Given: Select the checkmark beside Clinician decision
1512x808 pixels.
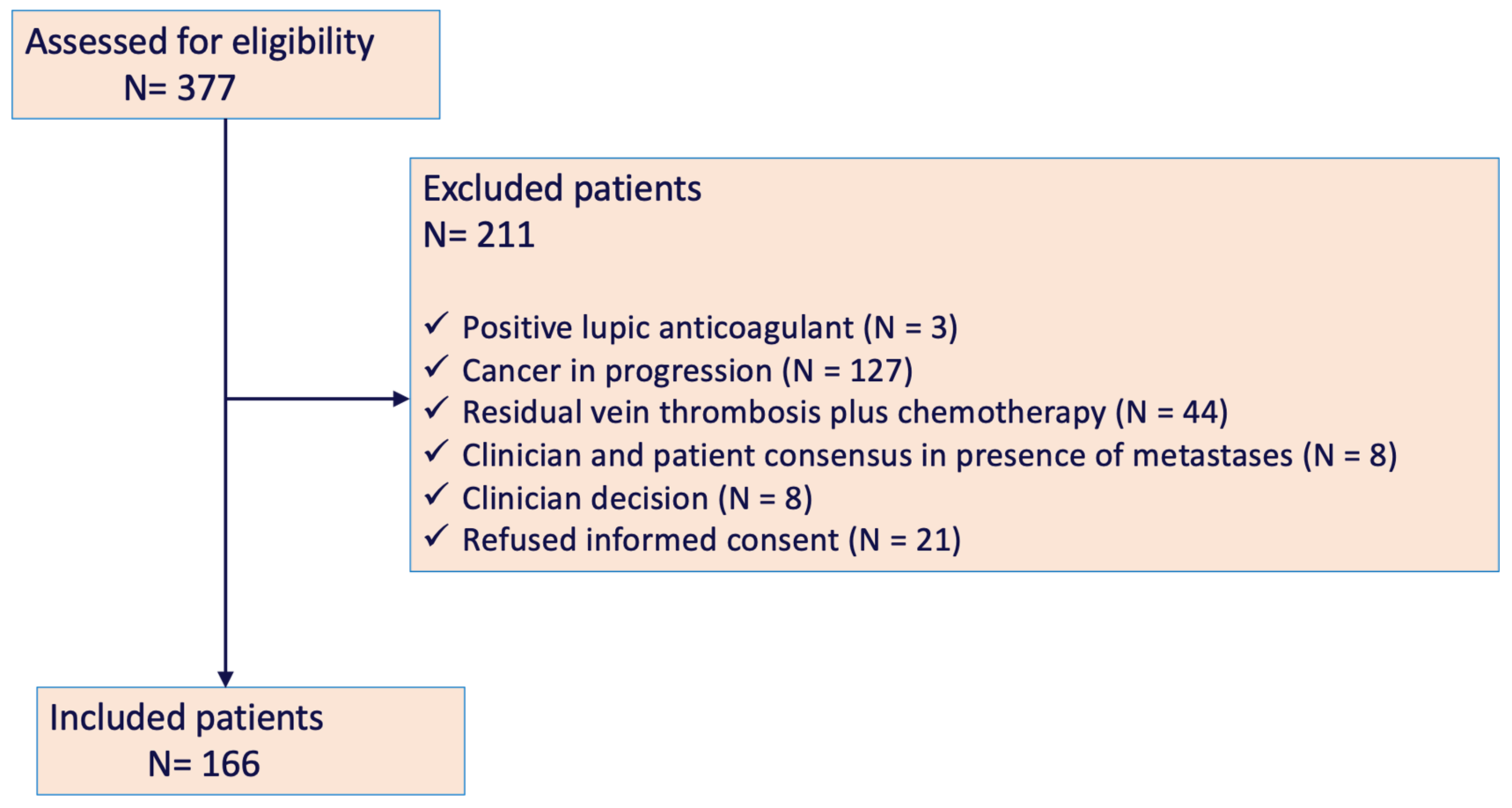Looking at the screenshot, I should [x=436, y=494].
